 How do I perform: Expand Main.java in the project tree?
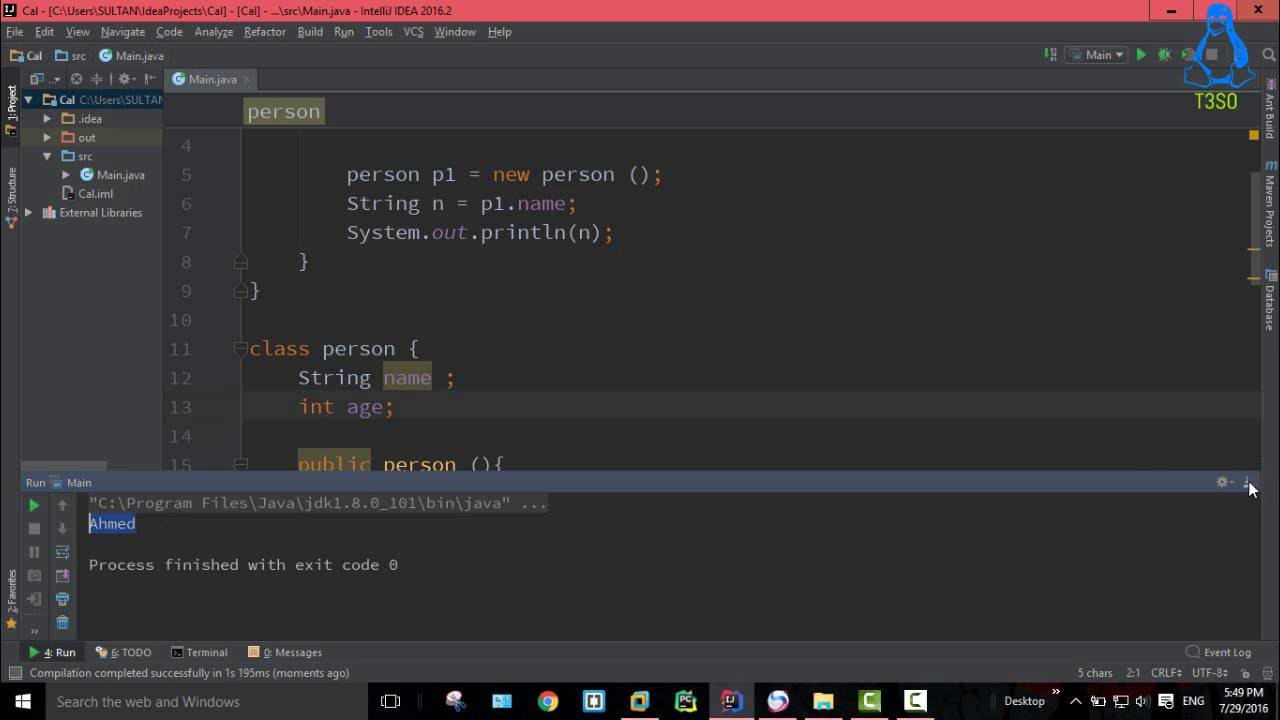pos(66,175)
